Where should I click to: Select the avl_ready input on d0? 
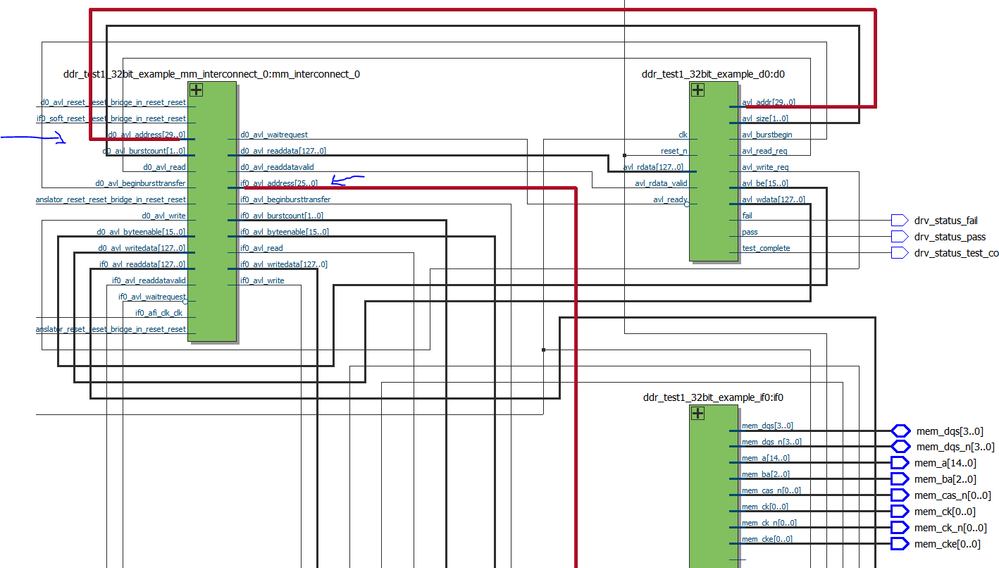[x=670, y=199]
